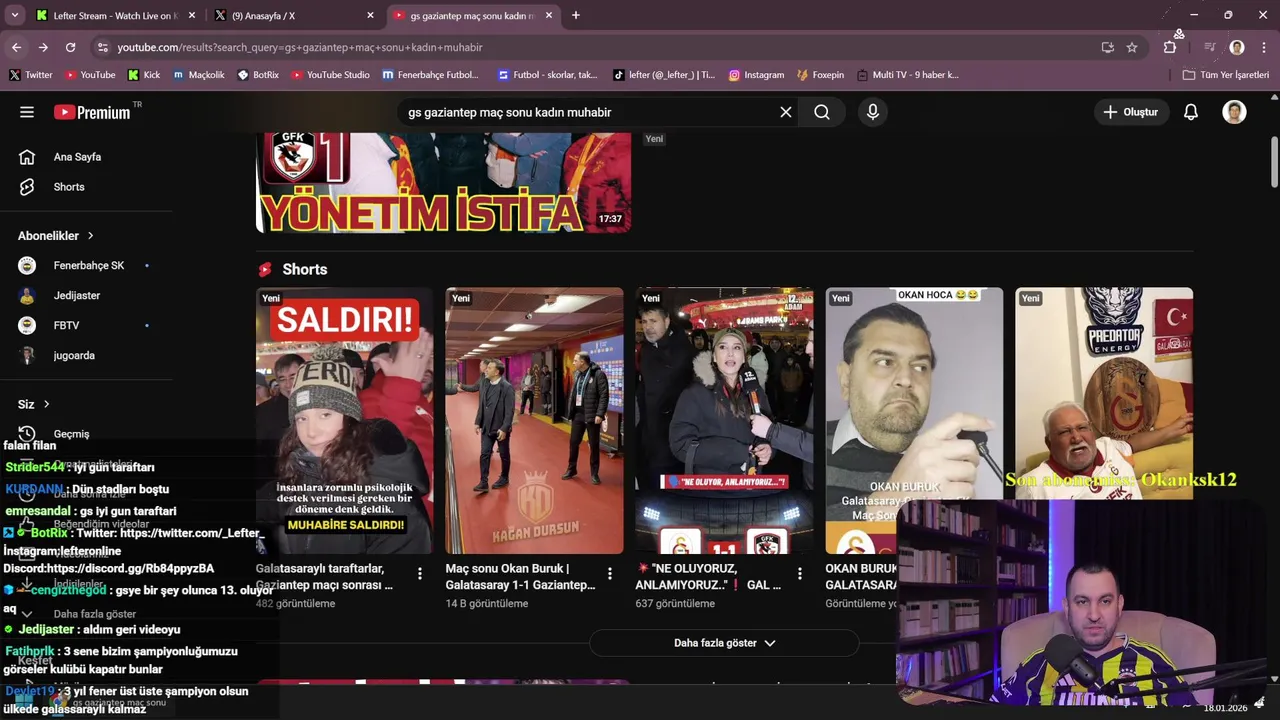Play the NE OLUYORUZ ANLAMIYORUZ short thumbnail

724,421
